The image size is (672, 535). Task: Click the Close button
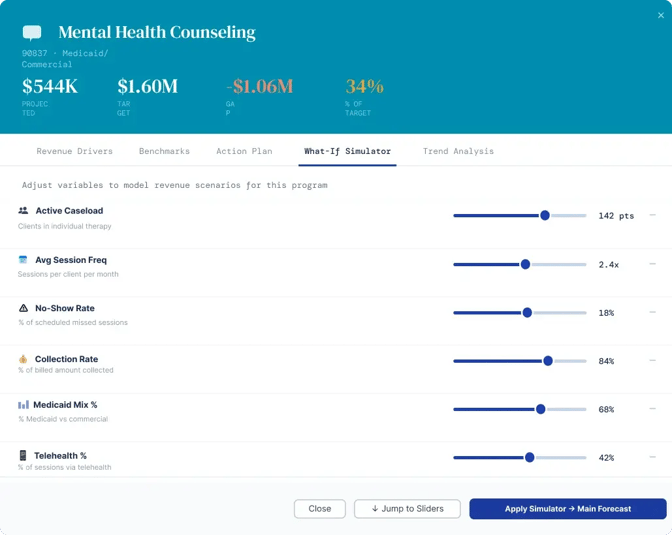pos(320,509)
